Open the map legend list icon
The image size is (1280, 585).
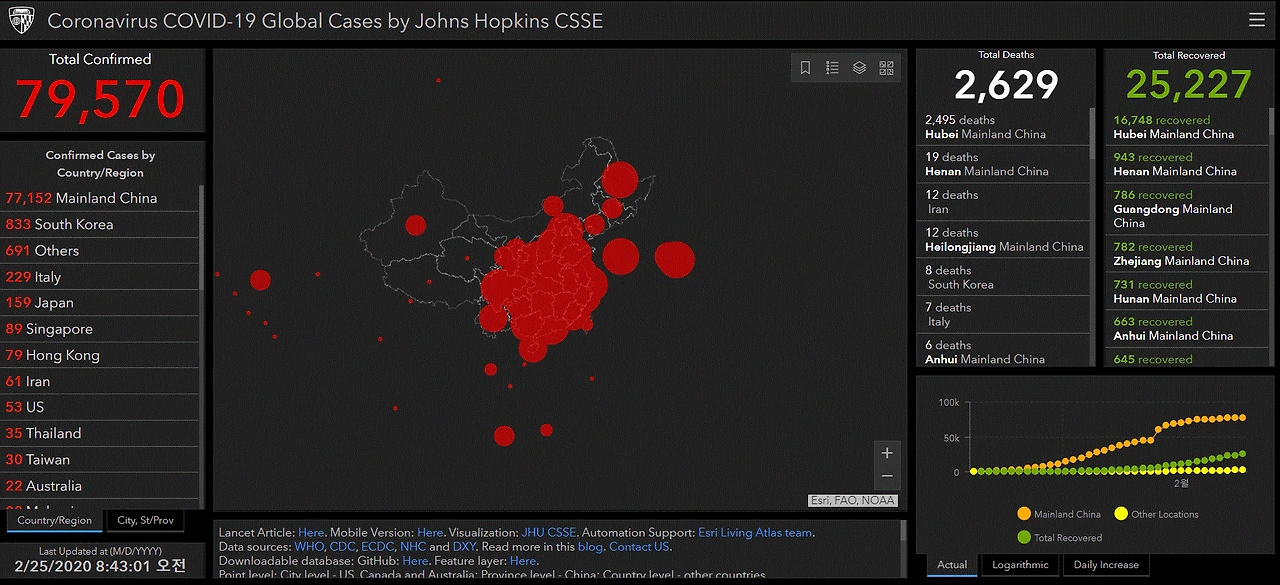(832, 68)
